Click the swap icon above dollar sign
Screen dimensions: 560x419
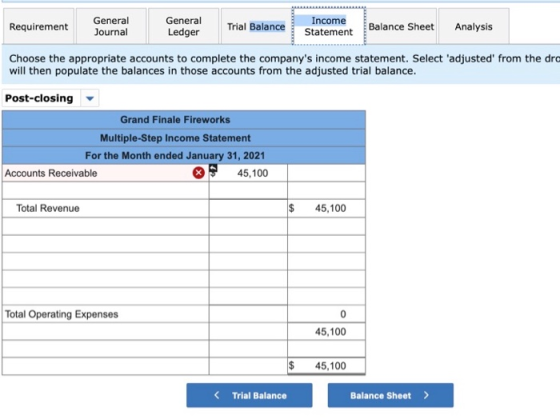(x=213, y=168)
